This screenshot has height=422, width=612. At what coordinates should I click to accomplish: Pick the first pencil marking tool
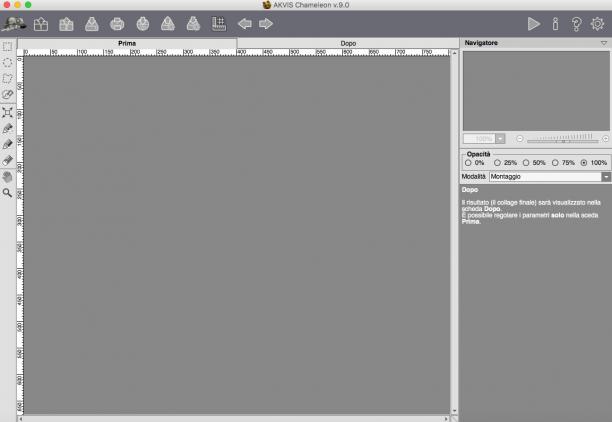pyautogui.click(x=7, y=128)
